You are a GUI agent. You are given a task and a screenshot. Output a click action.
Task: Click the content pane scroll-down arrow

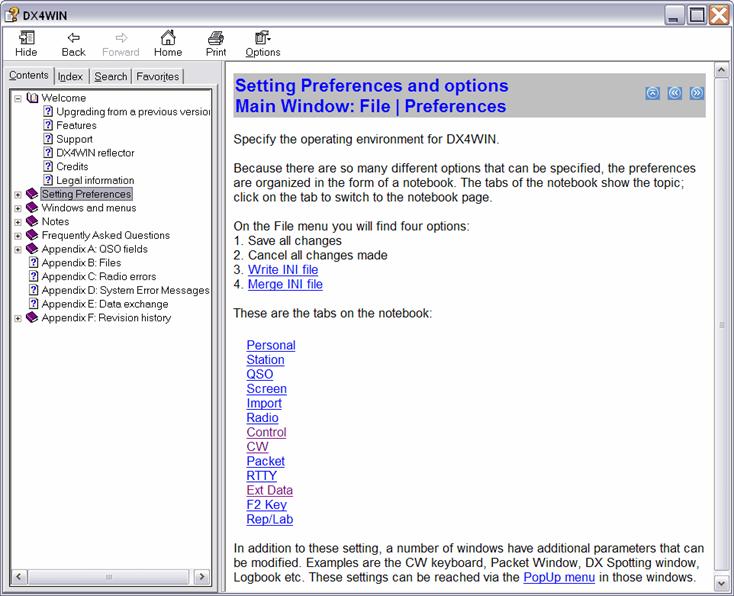[x=721, y=583]
